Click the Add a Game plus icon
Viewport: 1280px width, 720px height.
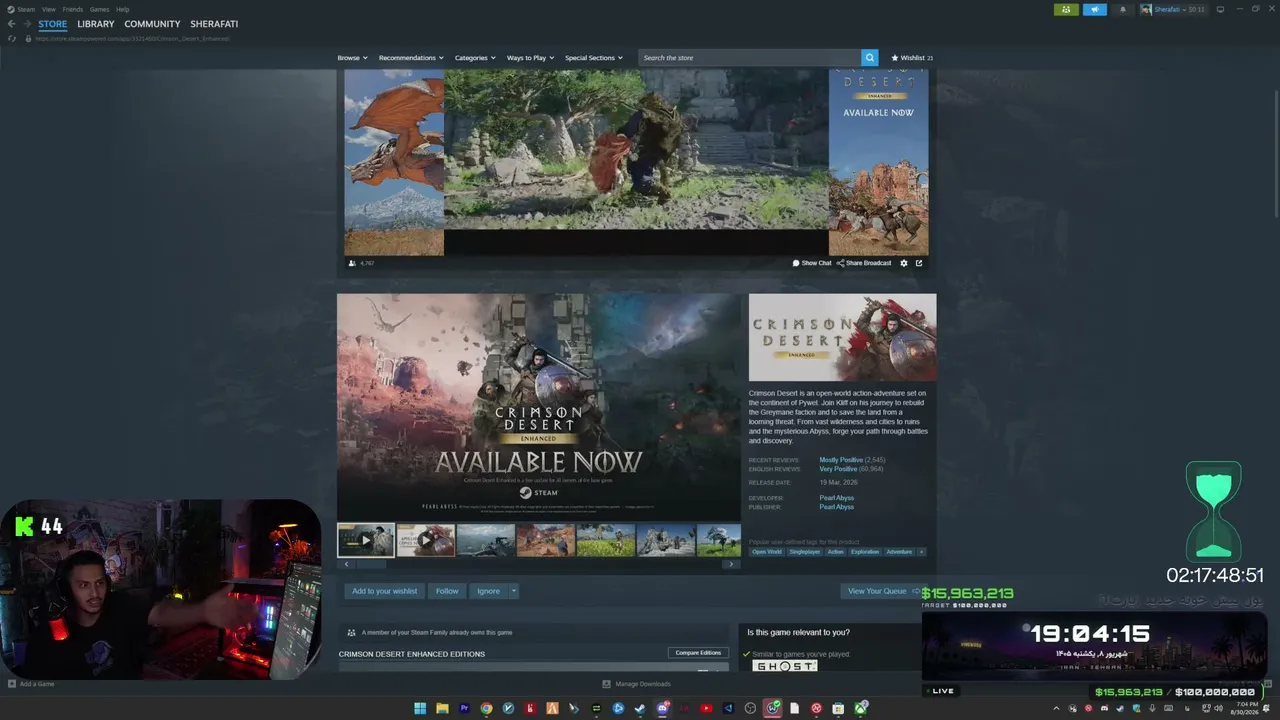tap(12, 684)
